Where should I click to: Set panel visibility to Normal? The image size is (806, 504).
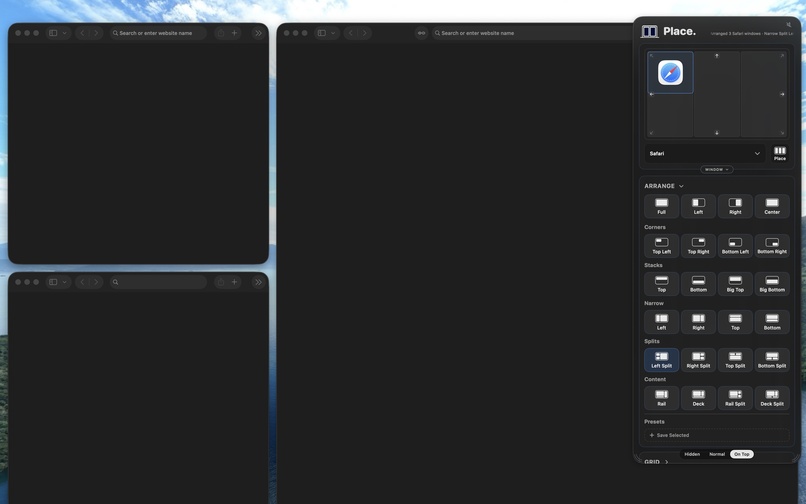click(x=717, y=454)
